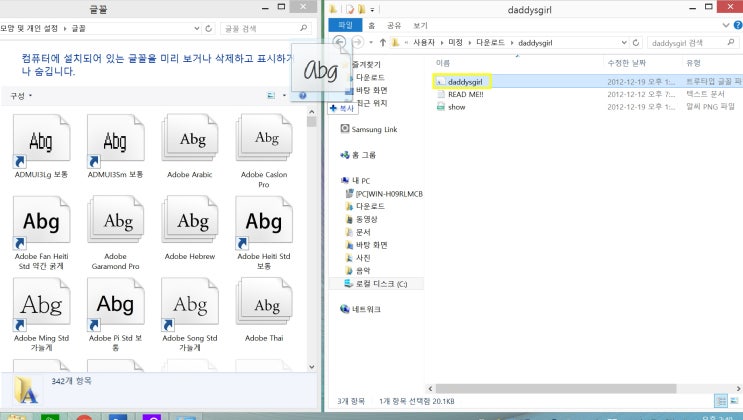Open 다운로드 under 내 PC

pyautogui.click(x=370, y=206)
